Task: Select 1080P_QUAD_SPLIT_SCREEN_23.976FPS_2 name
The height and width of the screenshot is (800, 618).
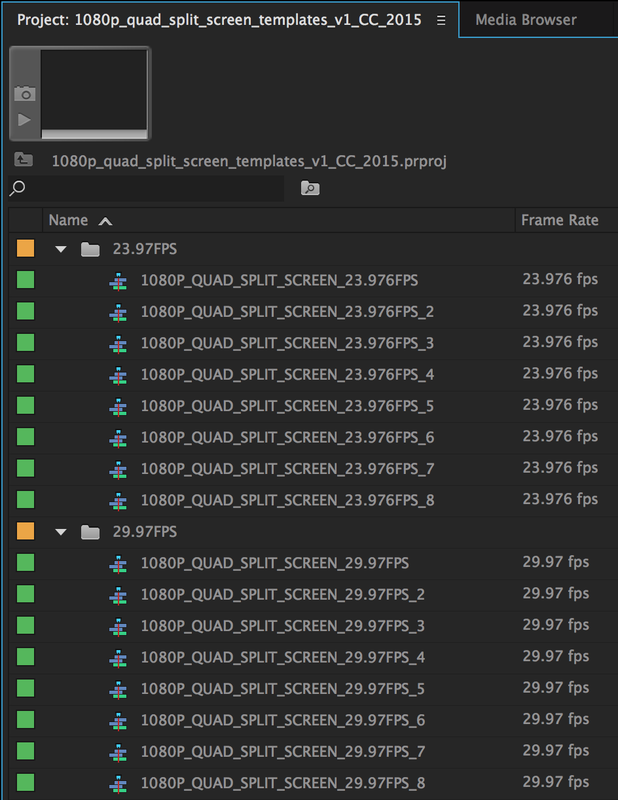Action: point(287,312)
